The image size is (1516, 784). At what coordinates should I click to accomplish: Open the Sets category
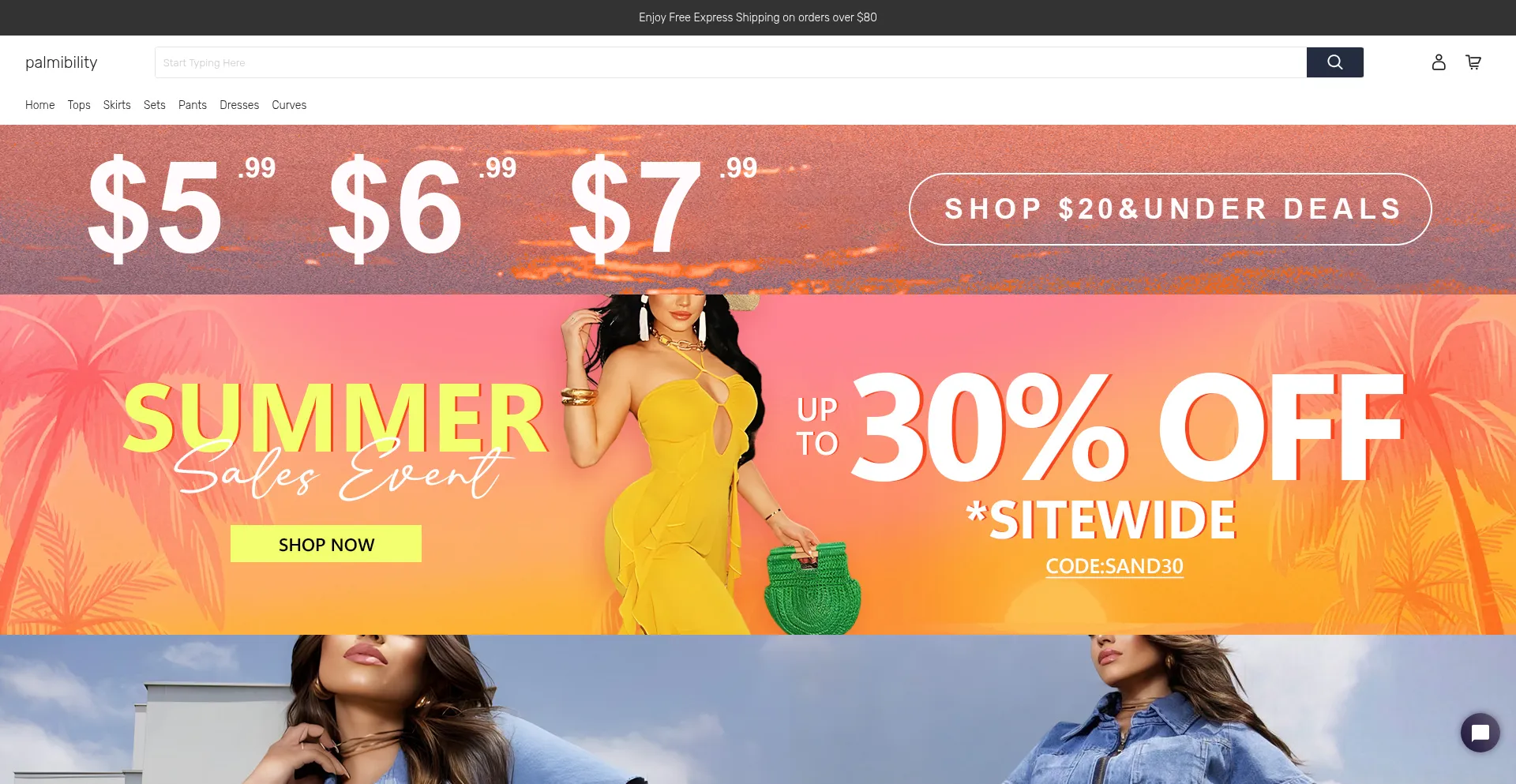[155, 105]
